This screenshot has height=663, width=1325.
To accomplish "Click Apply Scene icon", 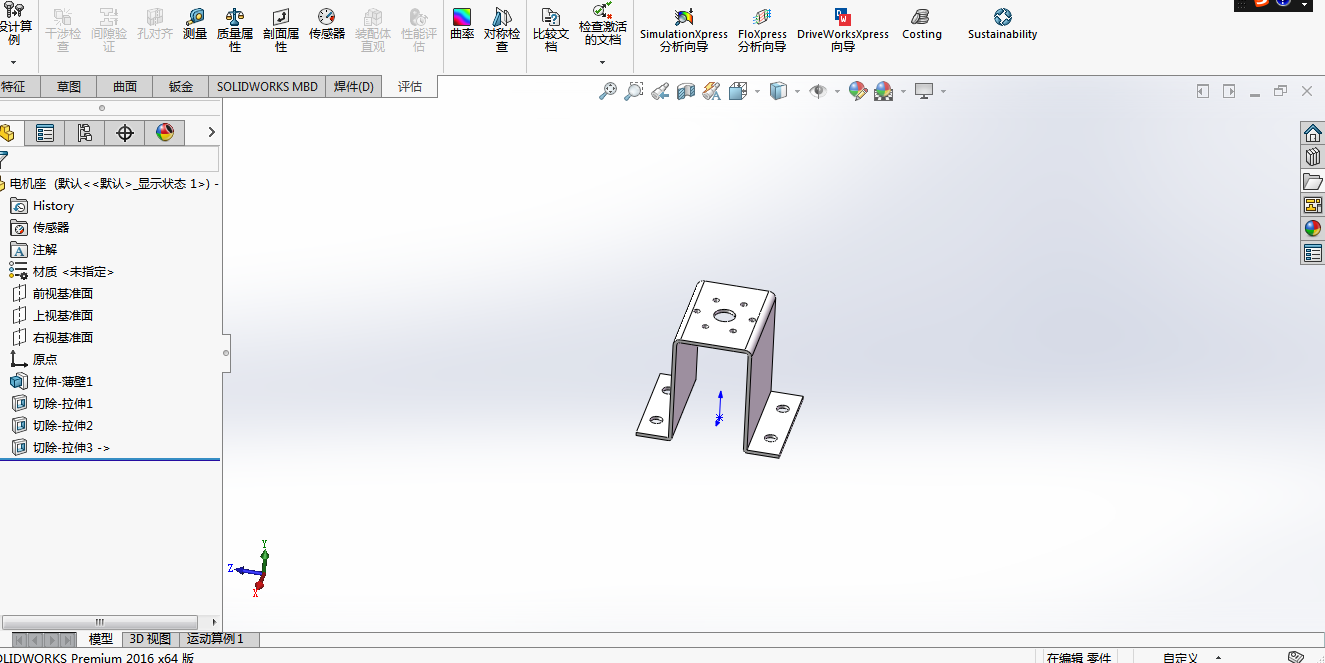I will 884,92.
